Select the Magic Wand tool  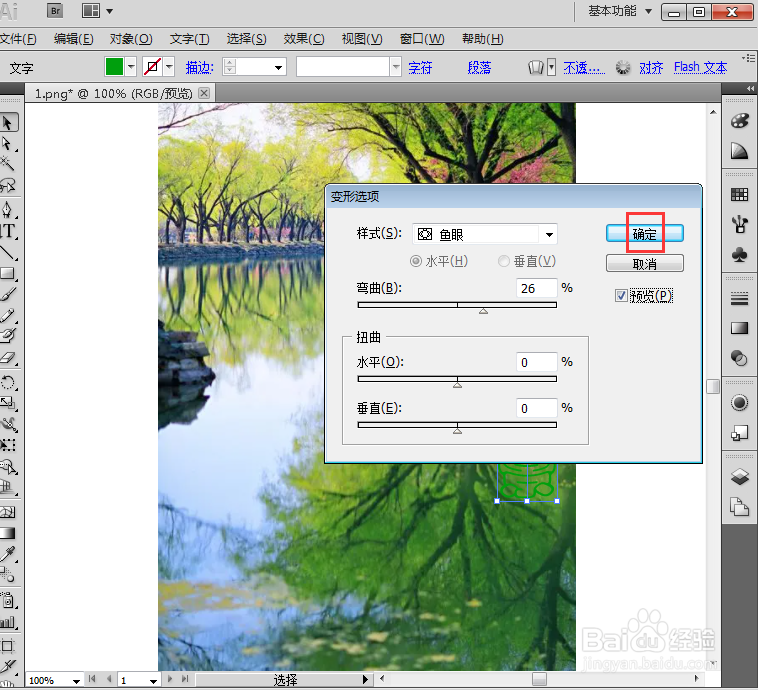point(7,163)
